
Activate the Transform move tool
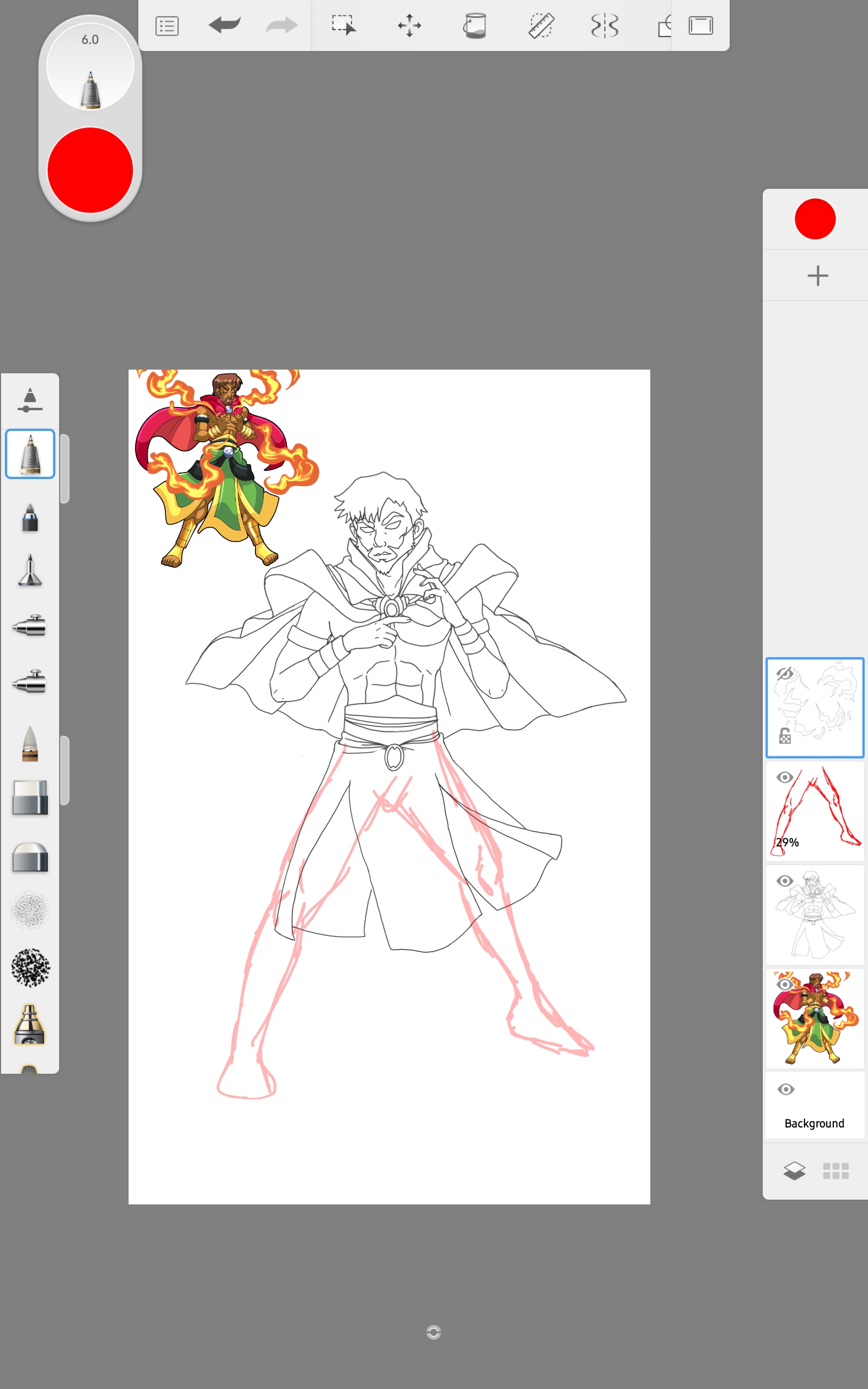click(409, 26)
